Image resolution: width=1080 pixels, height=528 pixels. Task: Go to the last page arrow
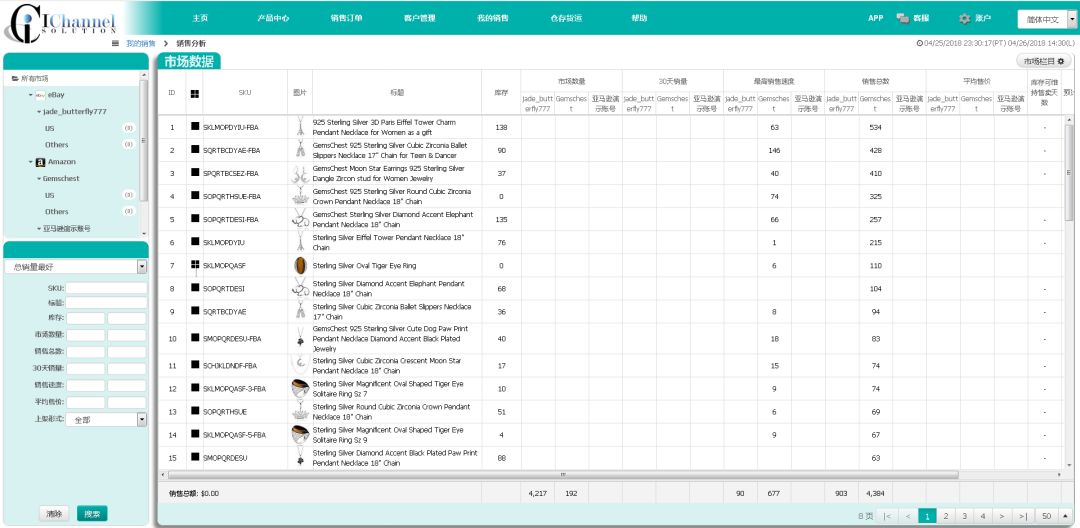tap(1023, 516)
